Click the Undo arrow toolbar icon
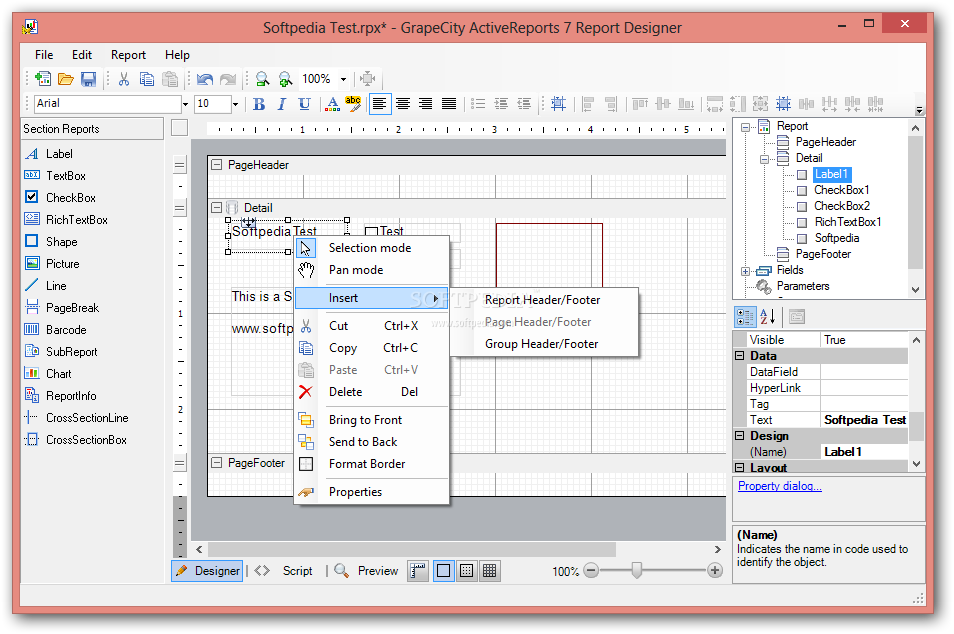Screen dimensions: 954x634 (x=205, y=79)
